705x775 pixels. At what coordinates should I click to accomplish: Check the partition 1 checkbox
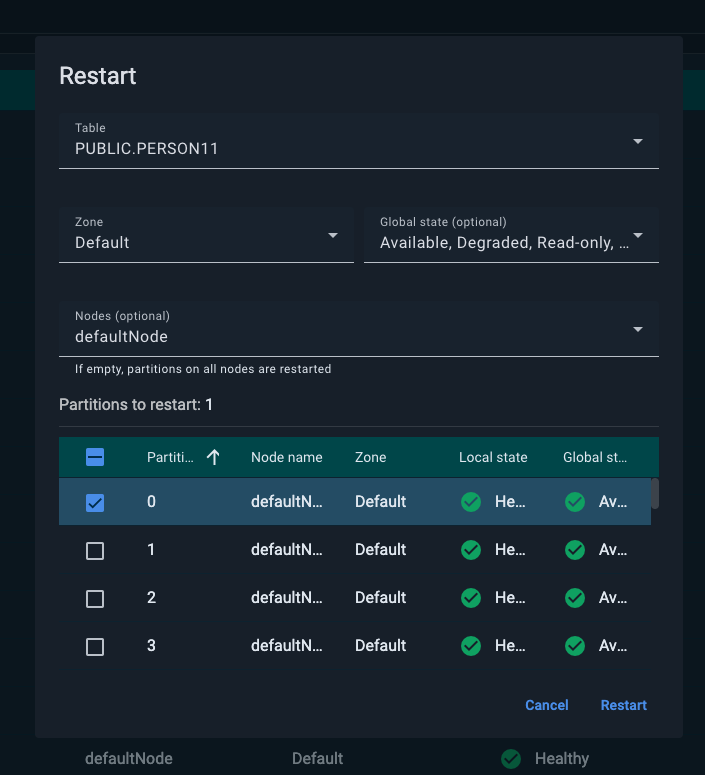point(95,551)
